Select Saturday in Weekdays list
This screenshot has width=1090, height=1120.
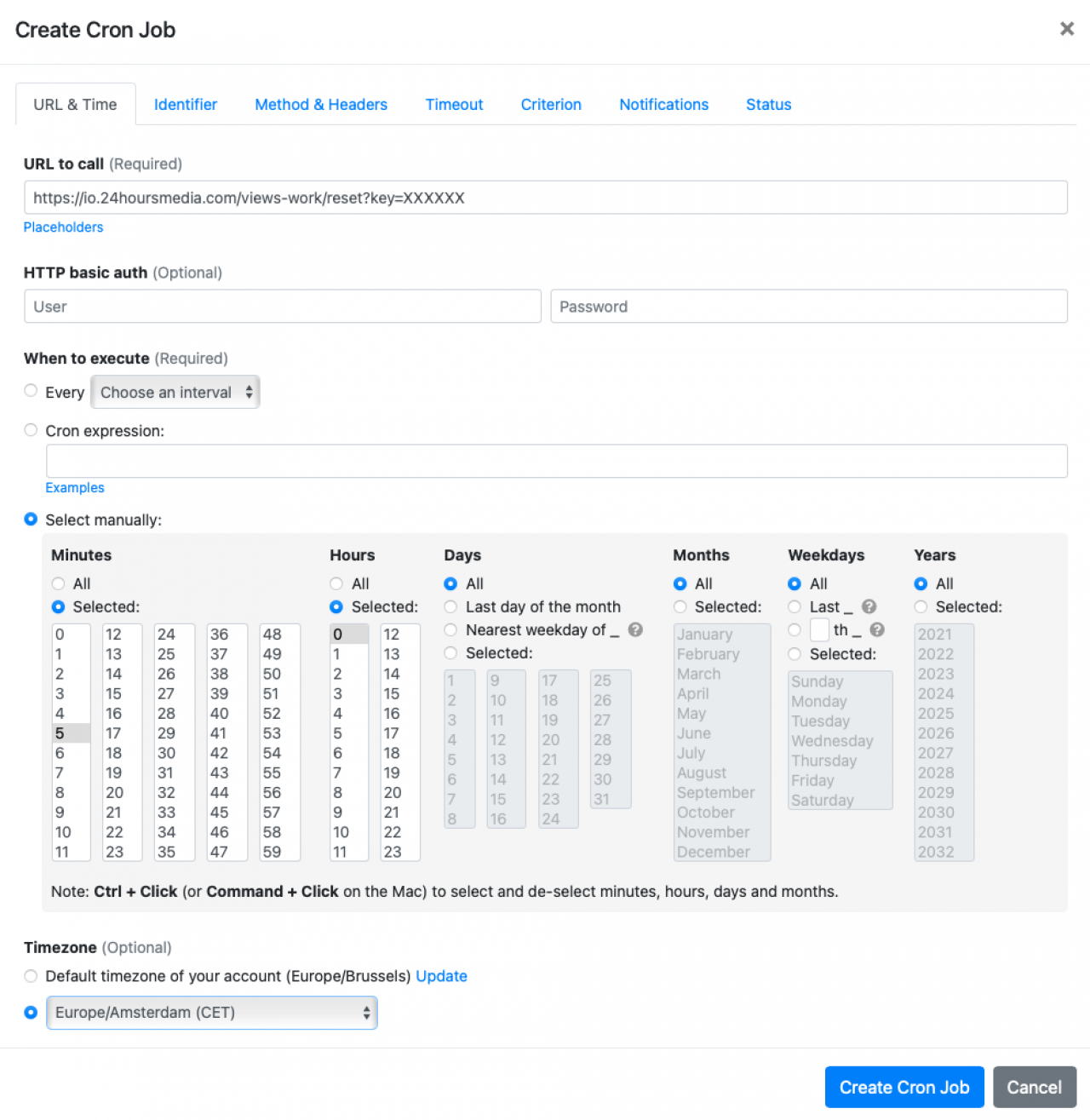(840, 800)
